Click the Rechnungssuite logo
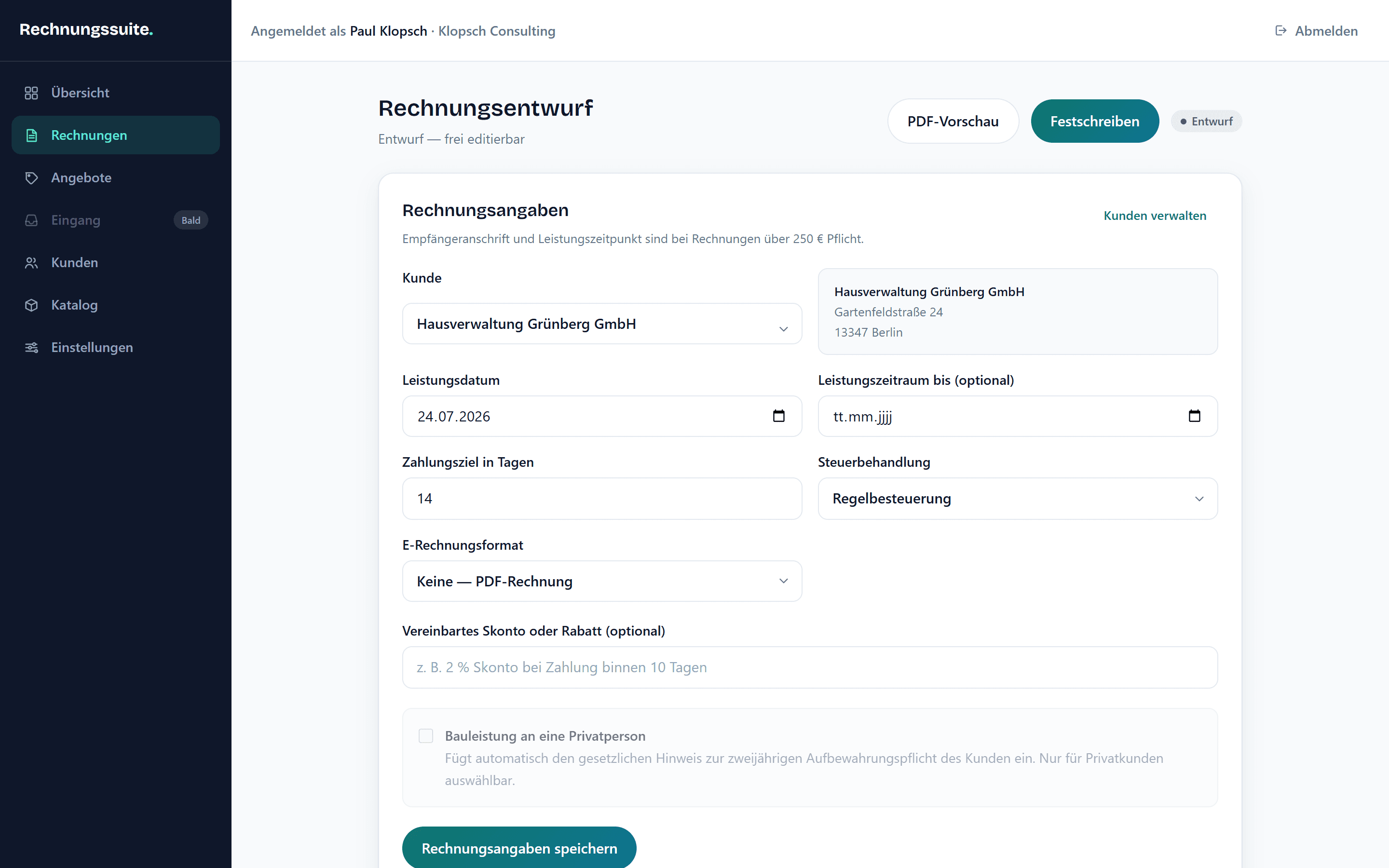The width and height of the screenshot is (1389, 868). pyautogui.click(x=86, y=29)
